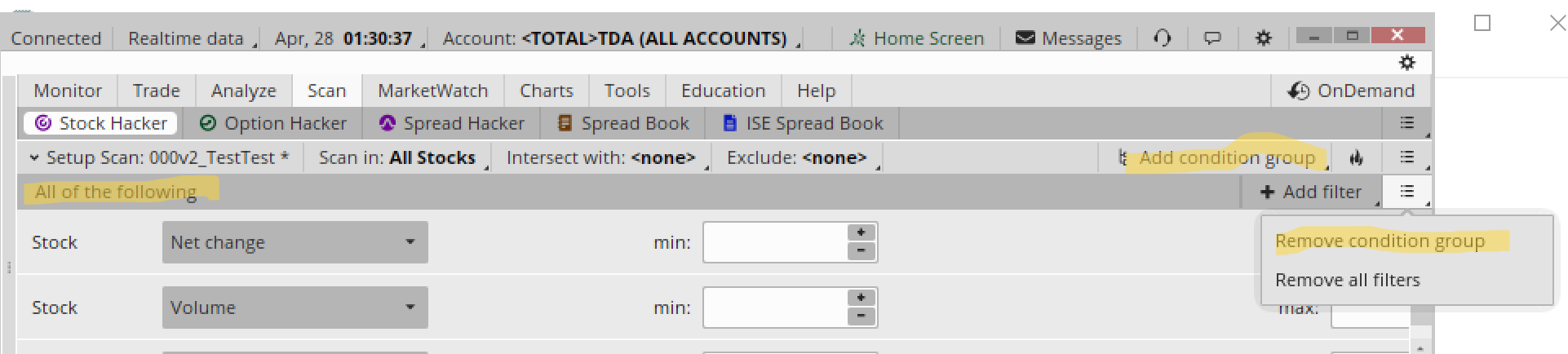Click the refresh connection icon in top bar
1568x354 pixels.
click(1163, 38)
